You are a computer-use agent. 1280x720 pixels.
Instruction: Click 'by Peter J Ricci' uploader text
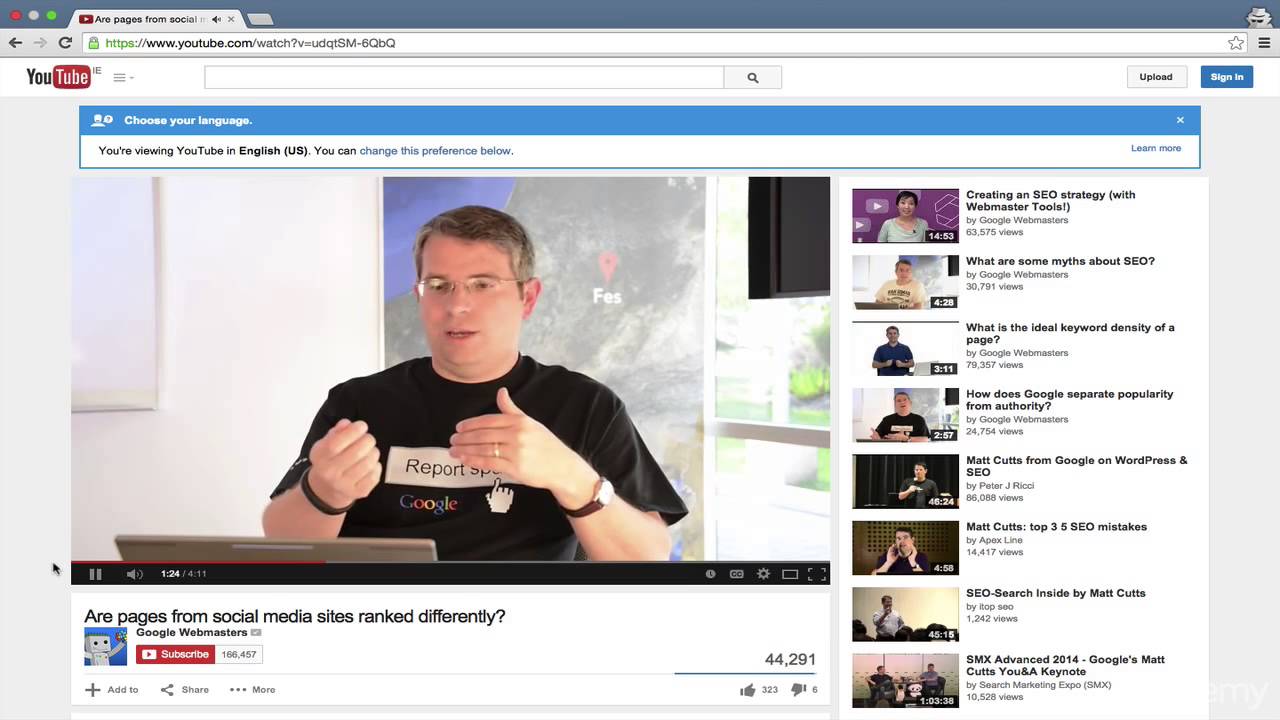(1000, 486)
